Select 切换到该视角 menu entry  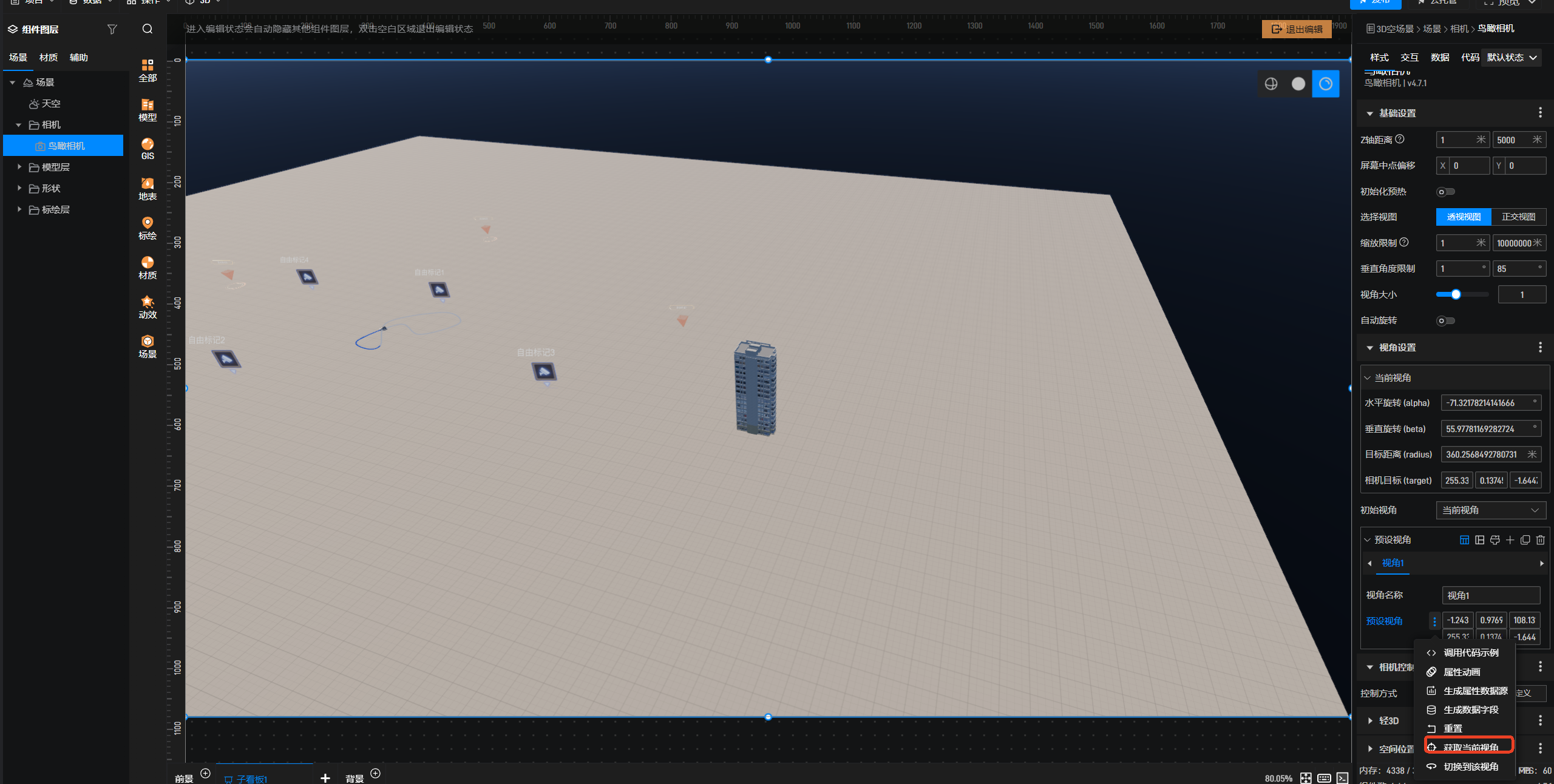click(1470, 766)
